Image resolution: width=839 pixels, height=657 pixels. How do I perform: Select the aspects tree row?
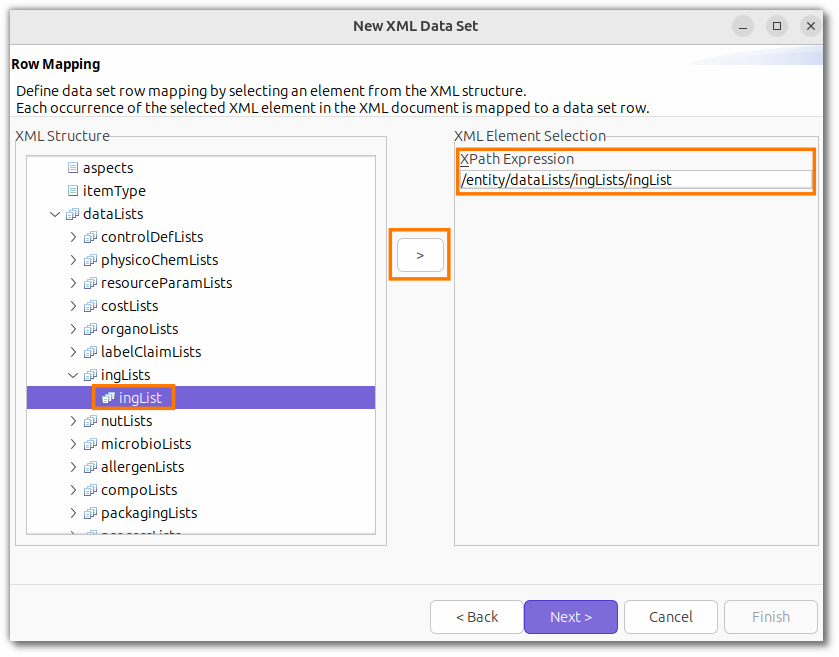tap(201, 168)
